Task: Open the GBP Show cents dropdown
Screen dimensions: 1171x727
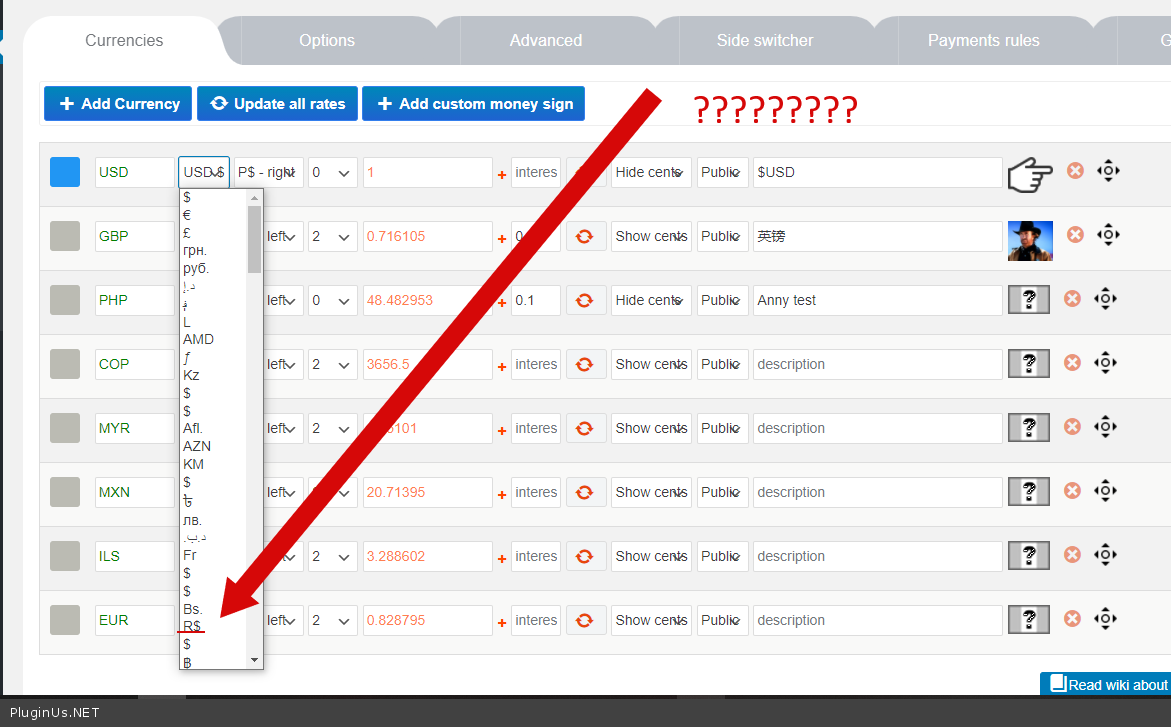Action: (651, 236)
